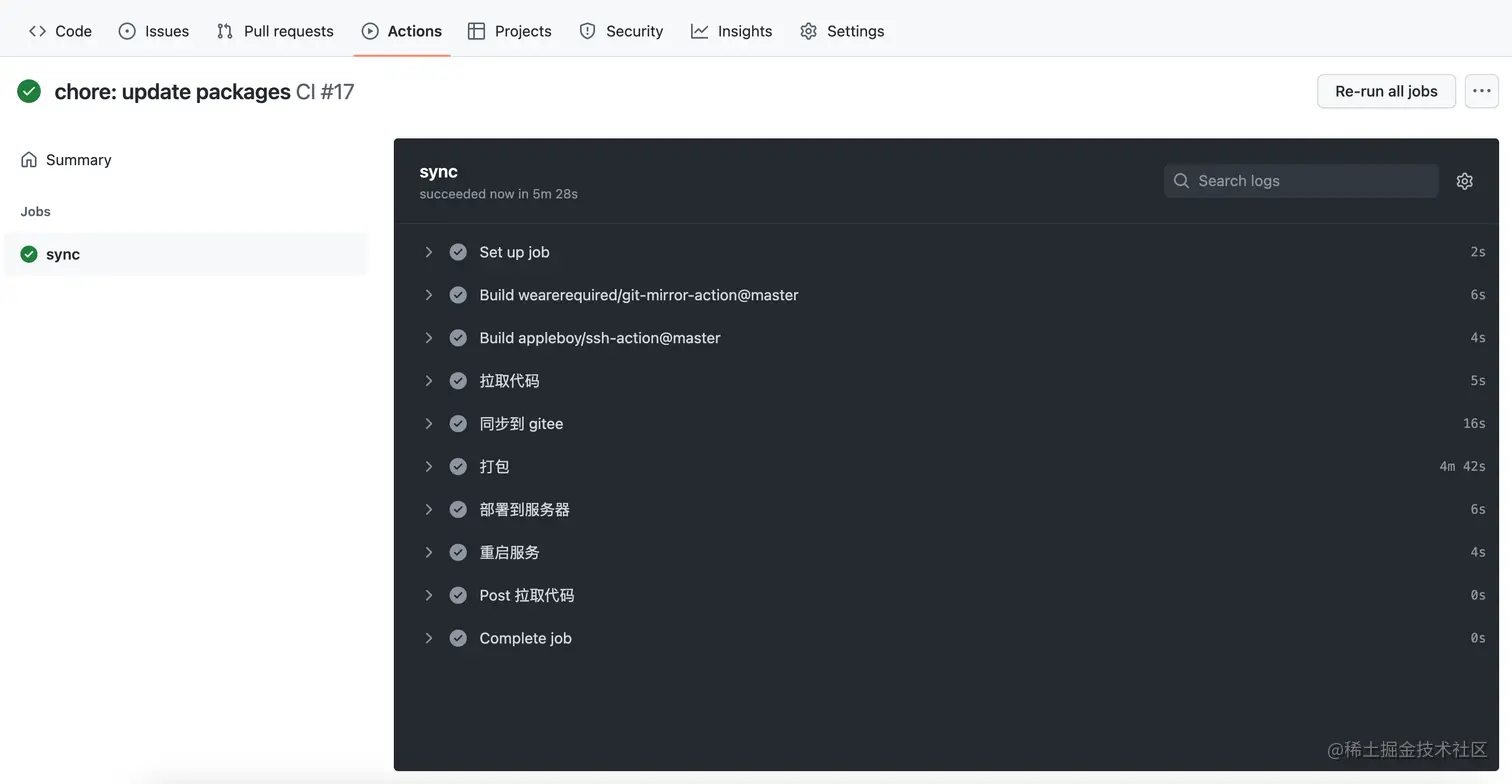Screen dimensions: 1512x784
Task: Click the 打包 step label
Action: pos(494,467)
